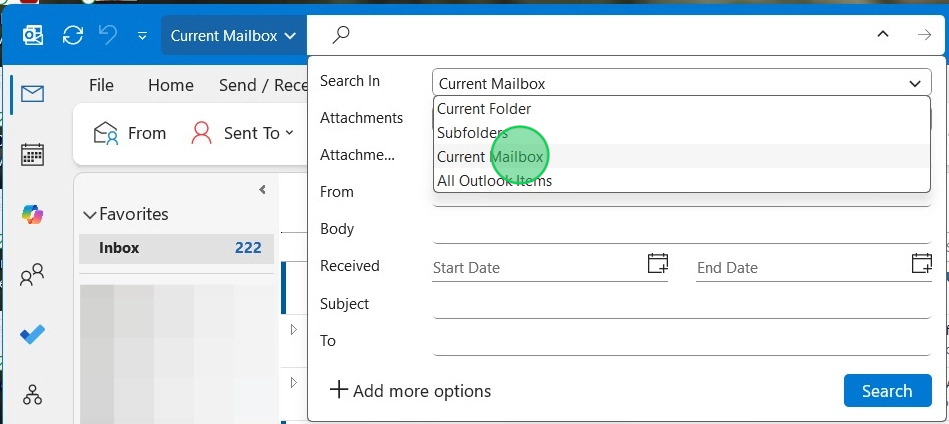Click the Outlook app icon in title bar

coord(33,35)
